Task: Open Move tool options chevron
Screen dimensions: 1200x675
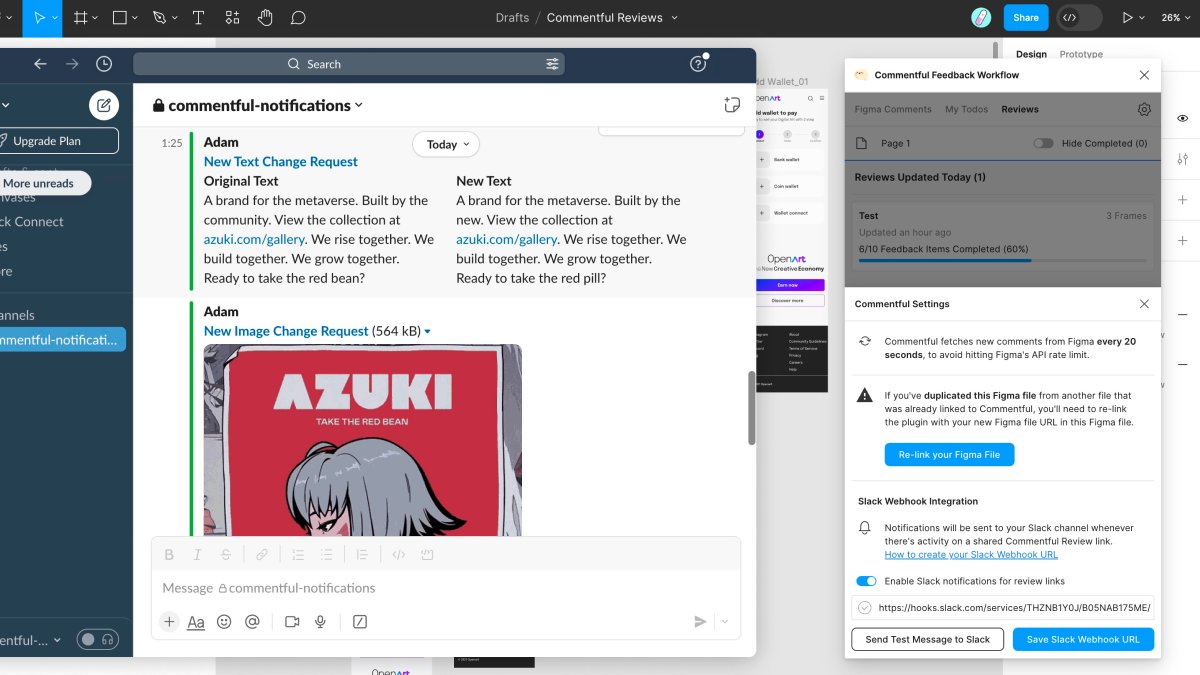Action: 56,18
